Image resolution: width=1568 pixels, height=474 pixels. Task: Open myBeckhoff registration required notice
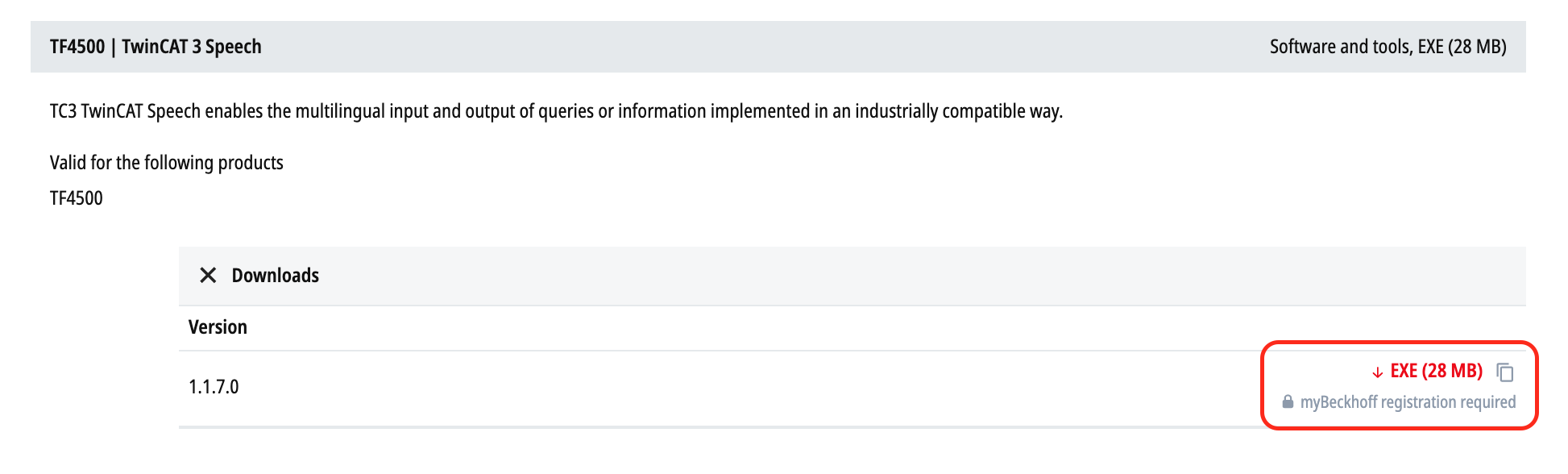point(1408,401)
